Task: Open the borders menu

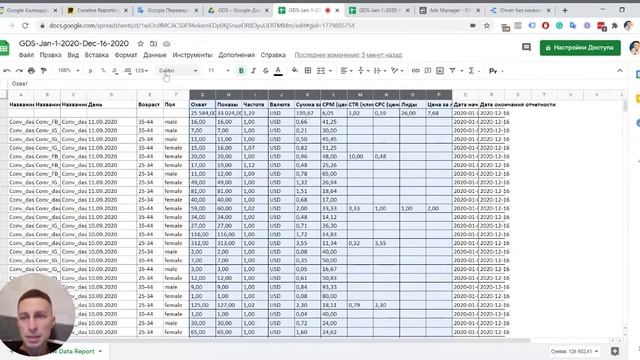Action: (308, 71)
